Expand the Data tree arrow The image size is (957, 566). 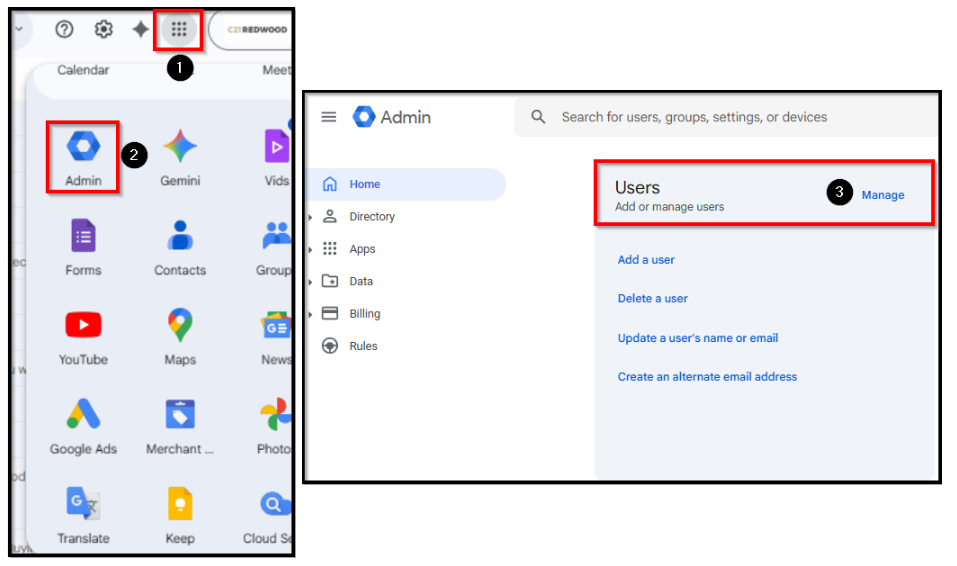coord(311,281)
